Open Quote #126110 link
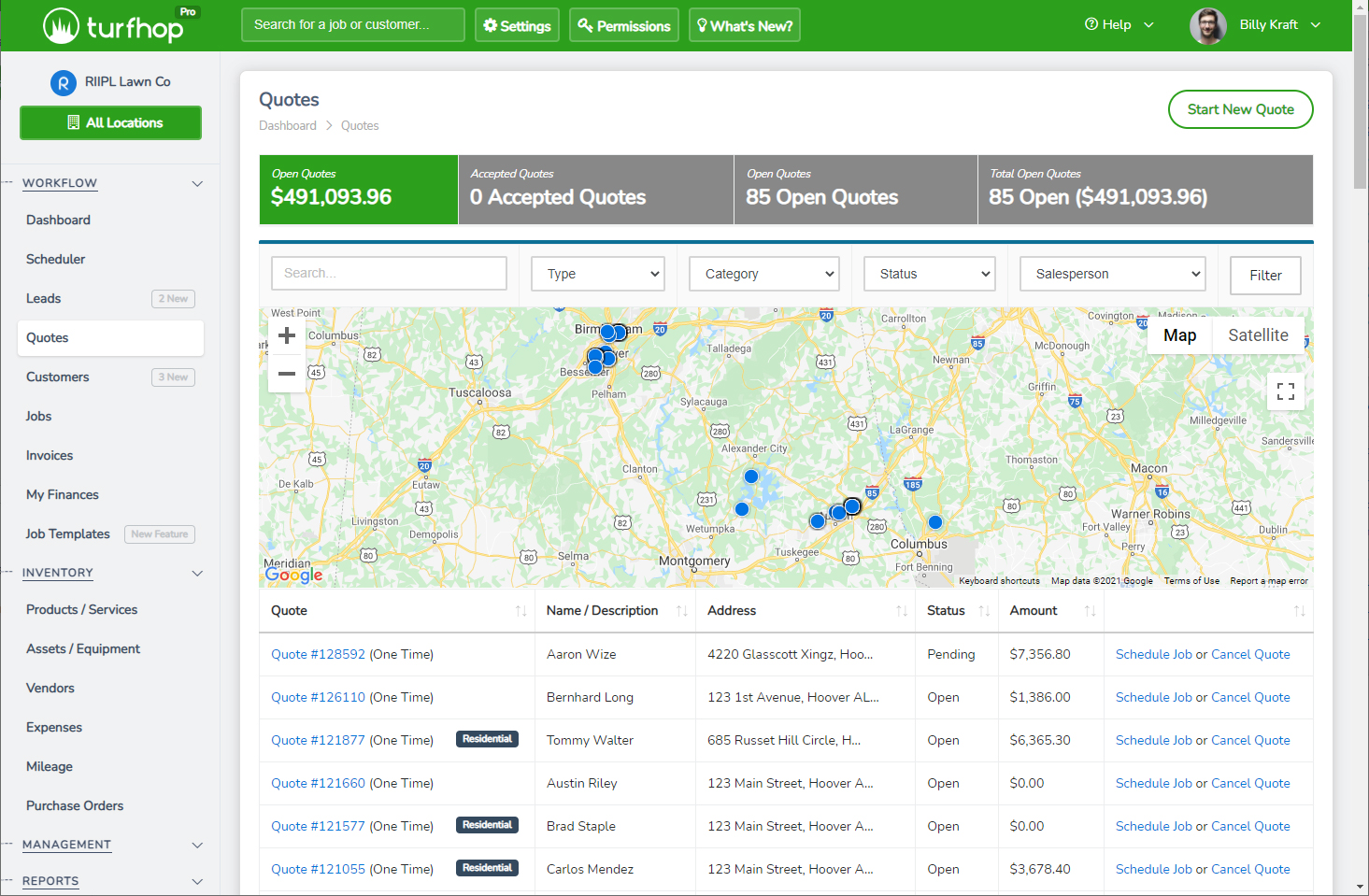The width and height of the screenshot is (1369, 896). (x=318, y=698)
